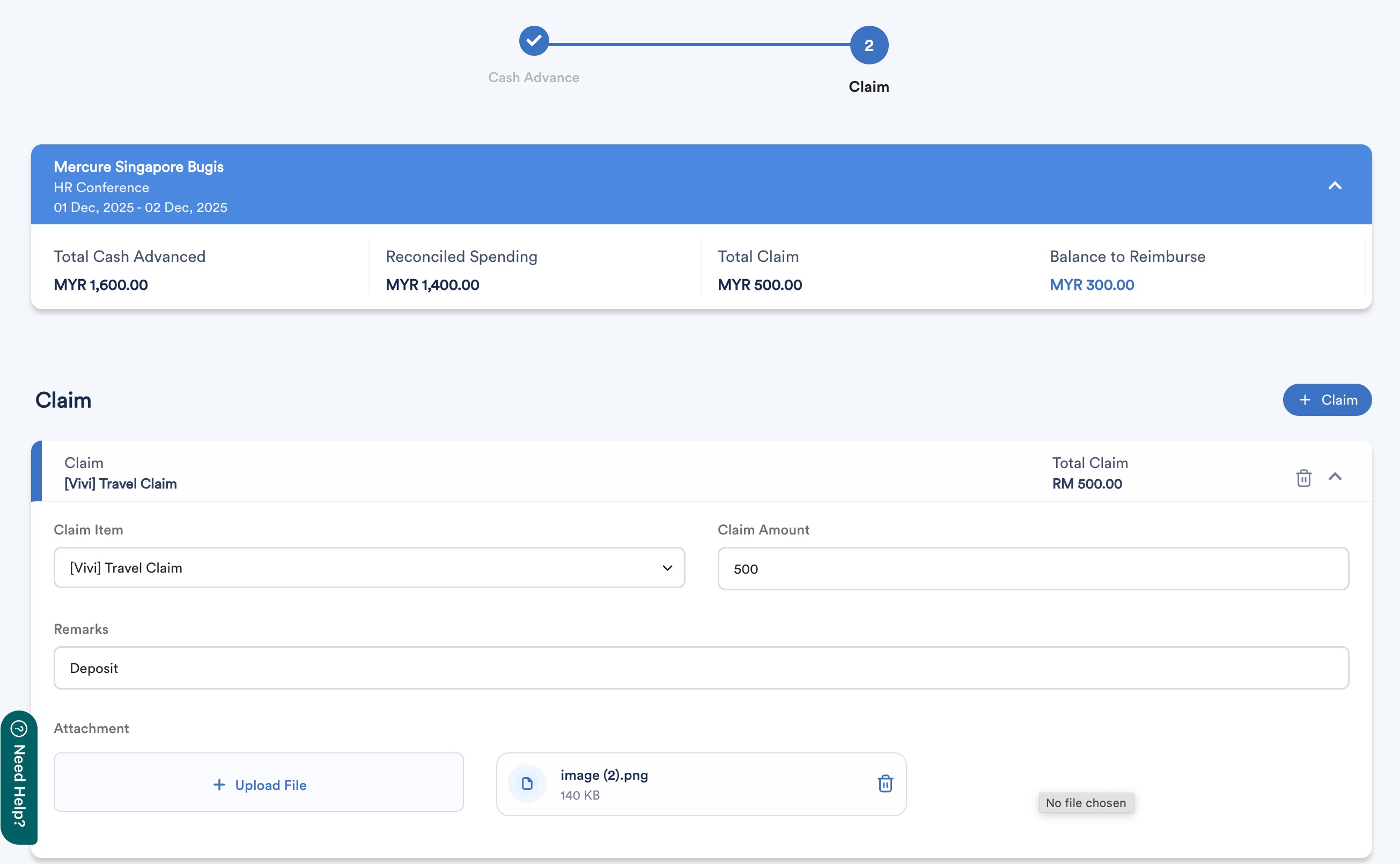
Task: Click the completed Cash Advance step checkmark
Action: click(x=534, y=41)
